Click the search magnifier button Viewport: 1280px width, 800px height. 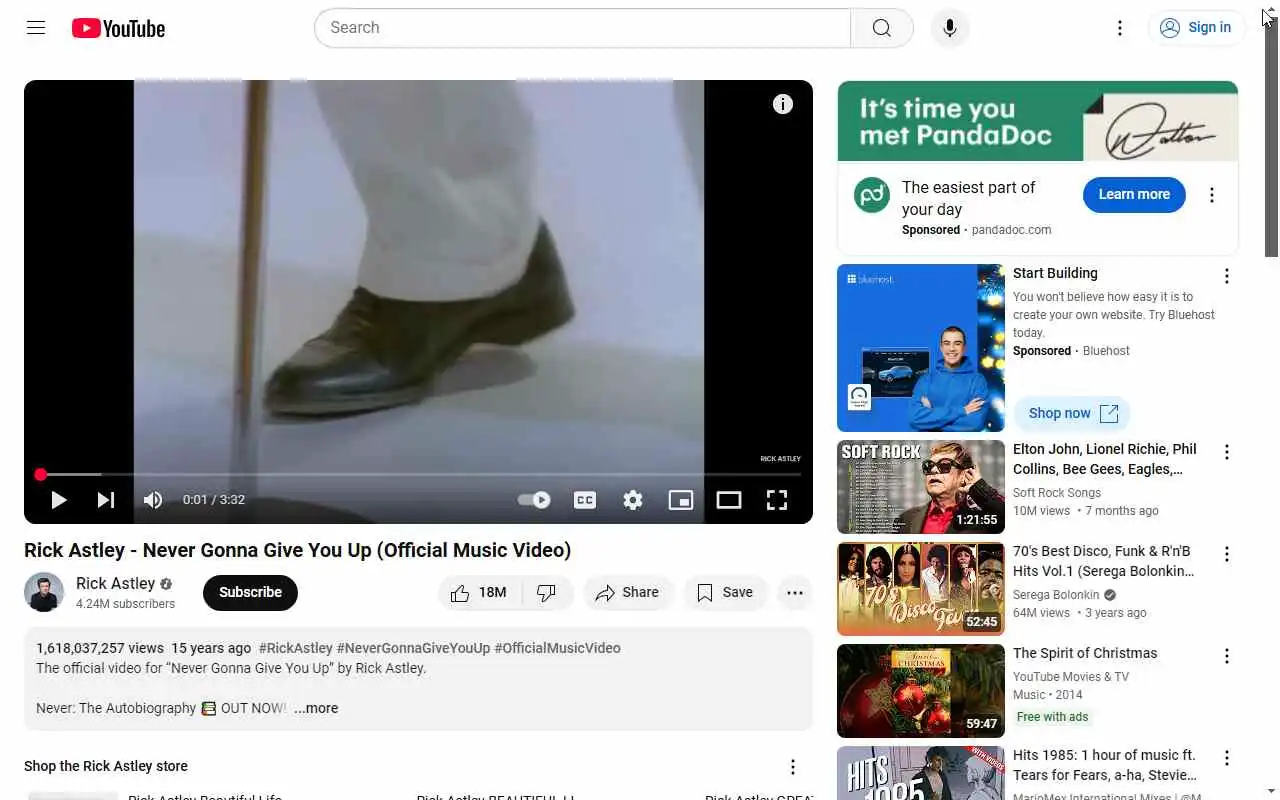tap(882, 28)
